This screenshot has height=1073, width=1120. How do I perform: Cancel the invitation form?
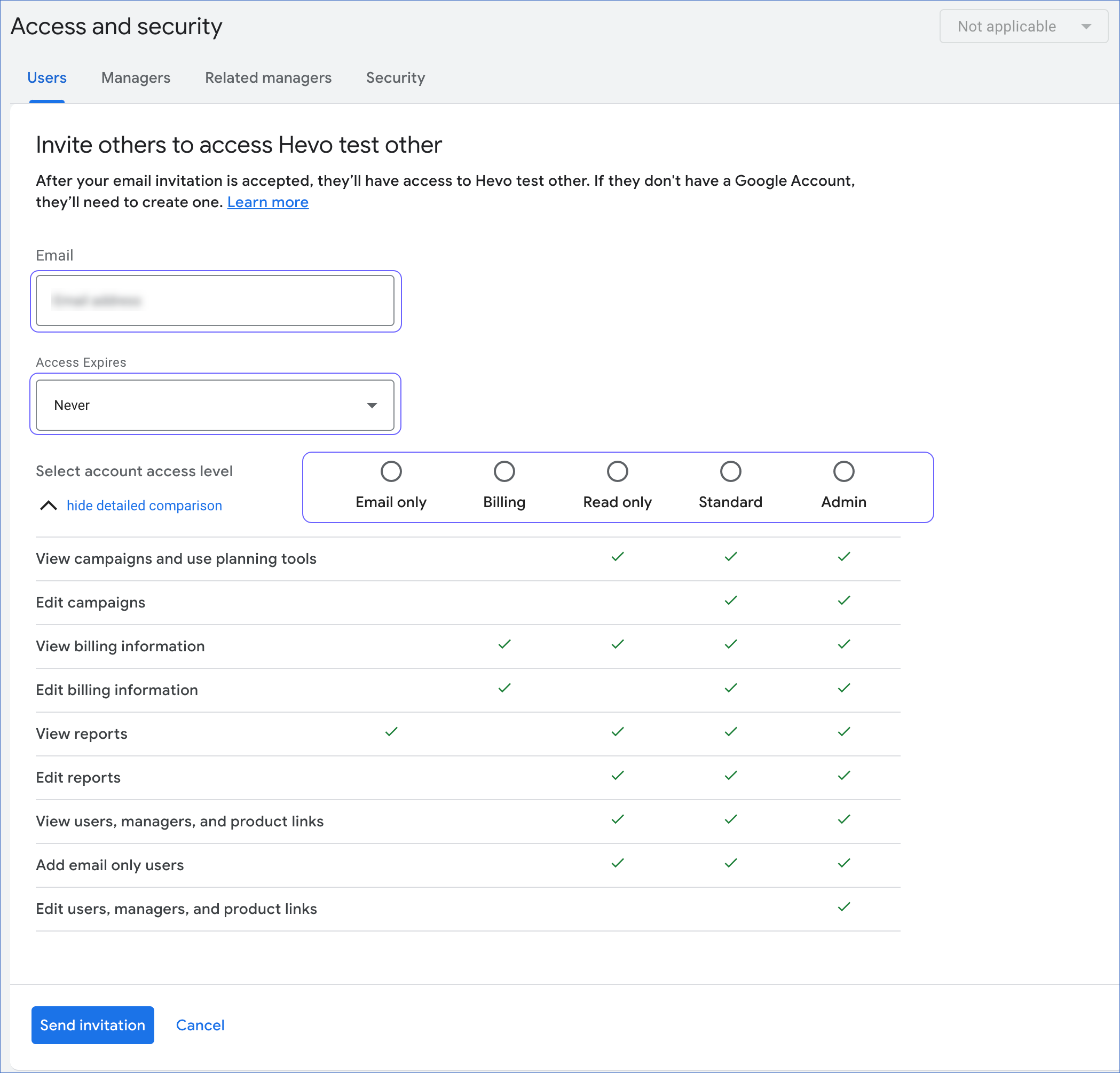coord(200,1025)
